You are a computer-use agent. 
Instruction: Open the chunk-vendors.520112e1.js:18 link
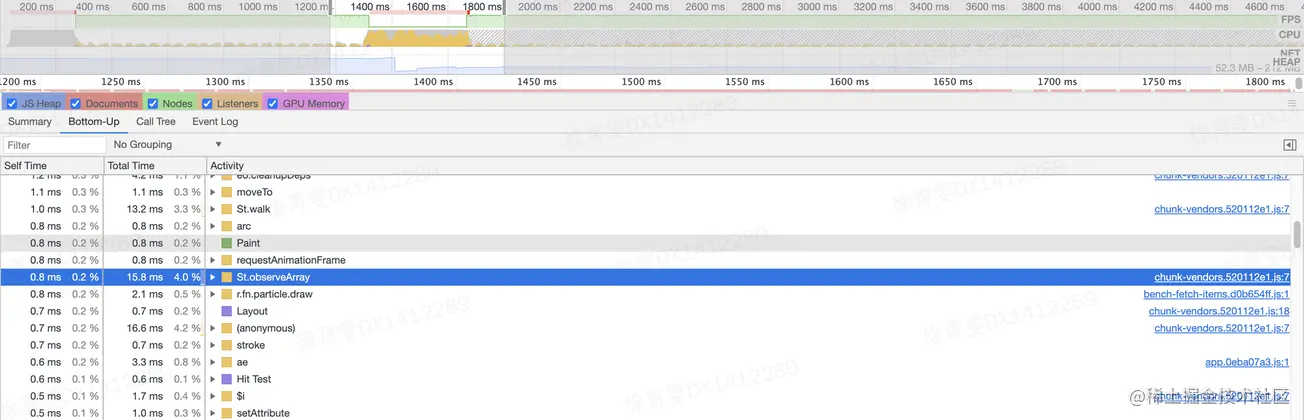click(1218, 311)
